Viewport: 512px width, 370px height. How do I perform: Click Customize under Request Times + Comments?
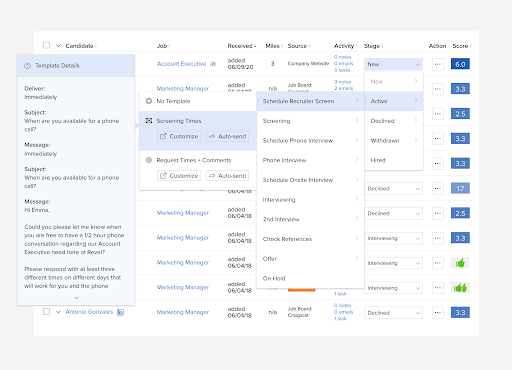[x=179, y=176]
